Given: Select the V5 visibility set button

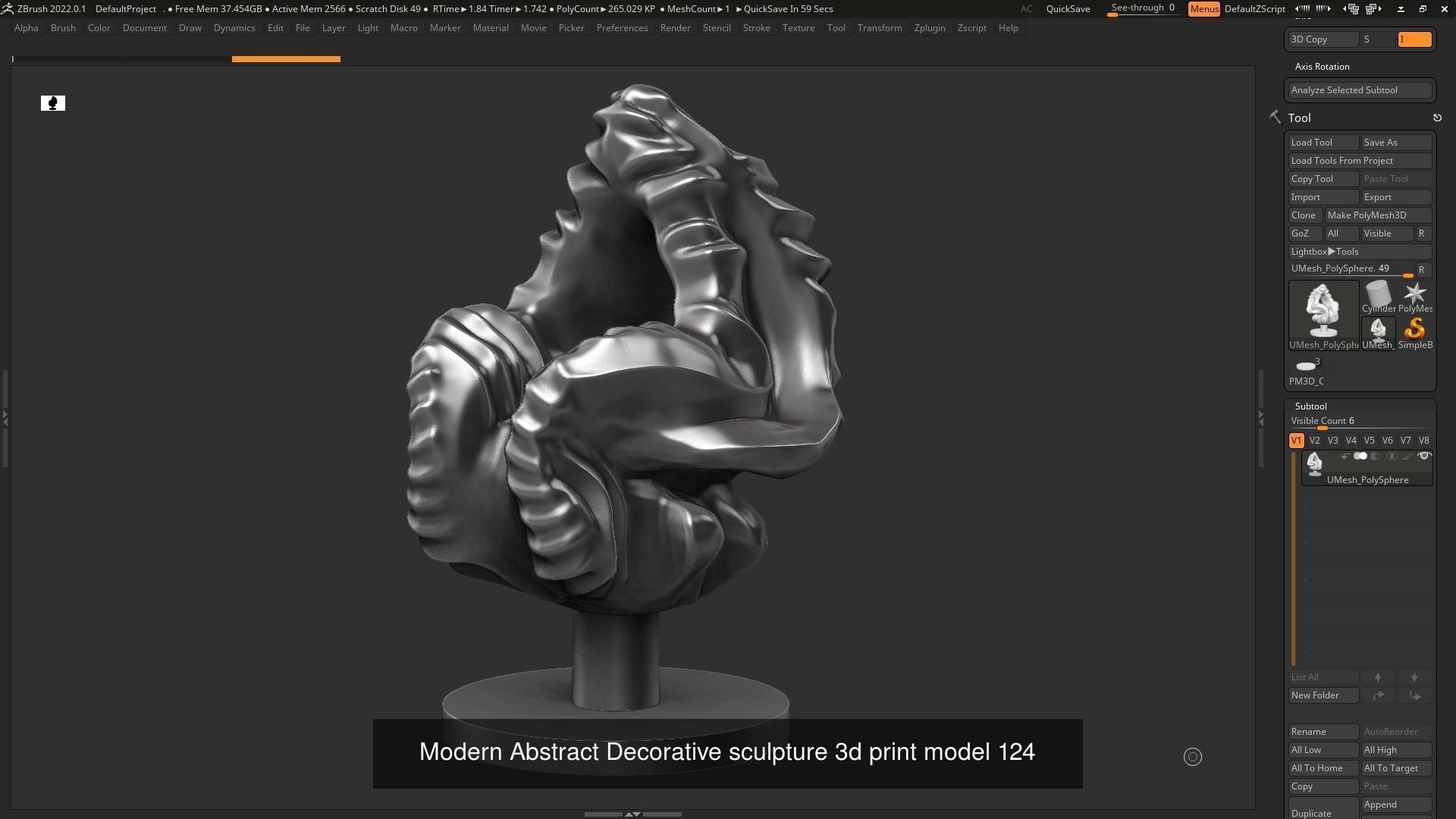Looking at the screenshot, I should 1369,441.
